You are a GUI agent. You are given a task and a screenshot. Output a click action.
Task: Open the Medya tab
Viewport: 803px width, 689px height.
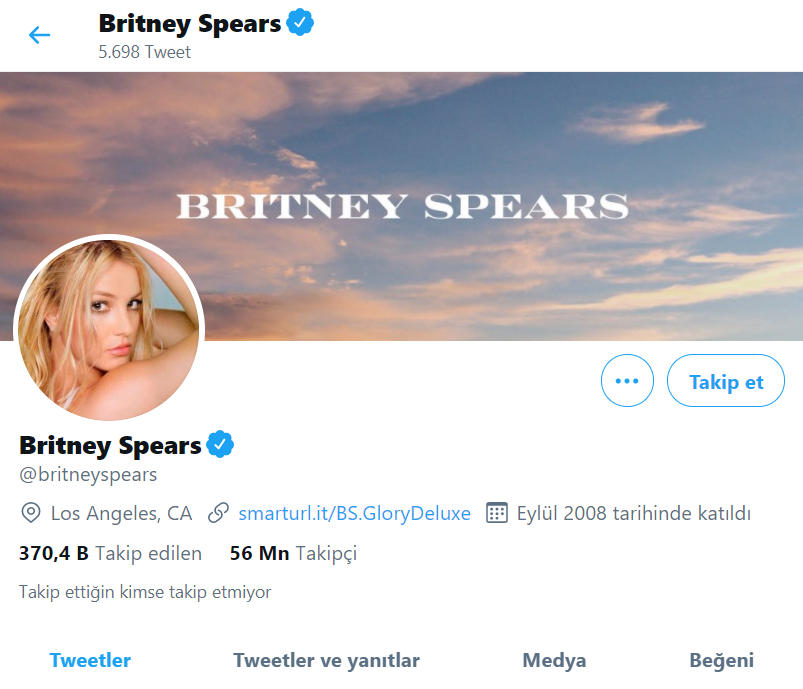point(554,660)
